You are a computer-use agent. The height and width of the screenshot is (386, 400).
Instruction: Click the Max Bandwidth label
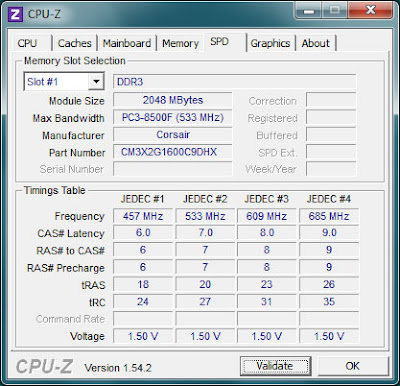pos(68,118)
